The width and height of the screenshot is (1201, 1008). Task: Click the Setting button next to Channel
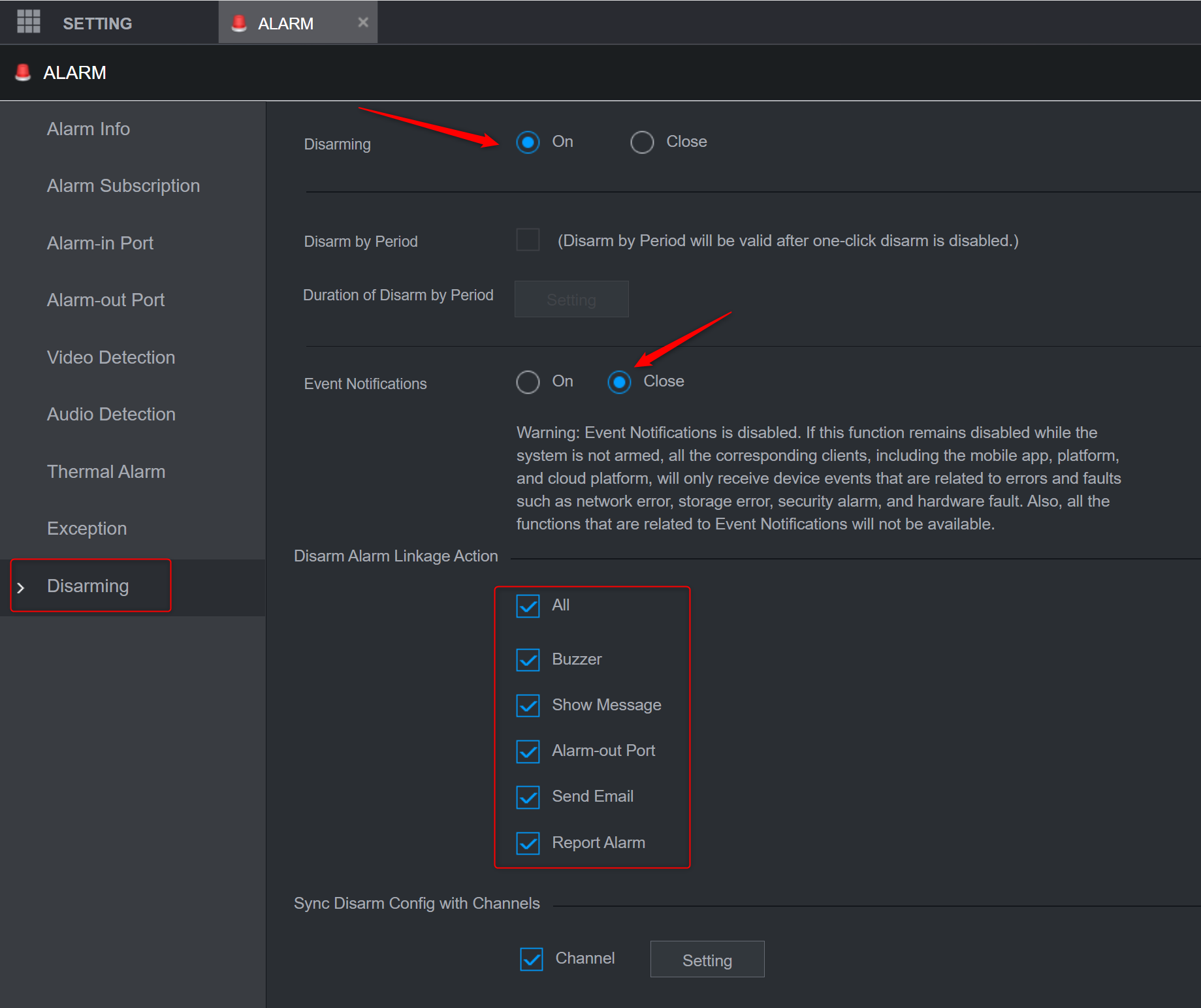pyautogui.click(x=707, y=959)
